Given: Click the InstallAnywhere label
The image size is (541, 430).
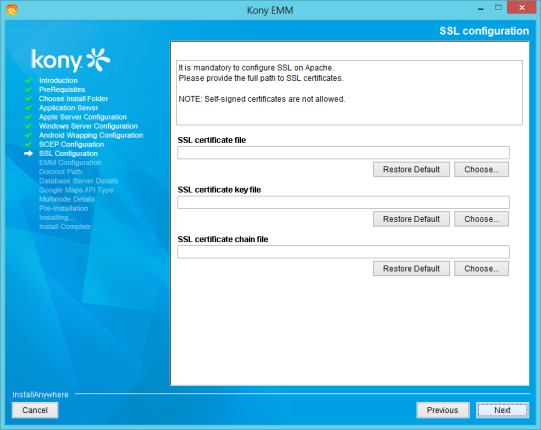Looking at the screenshot, I should point(40,394).
